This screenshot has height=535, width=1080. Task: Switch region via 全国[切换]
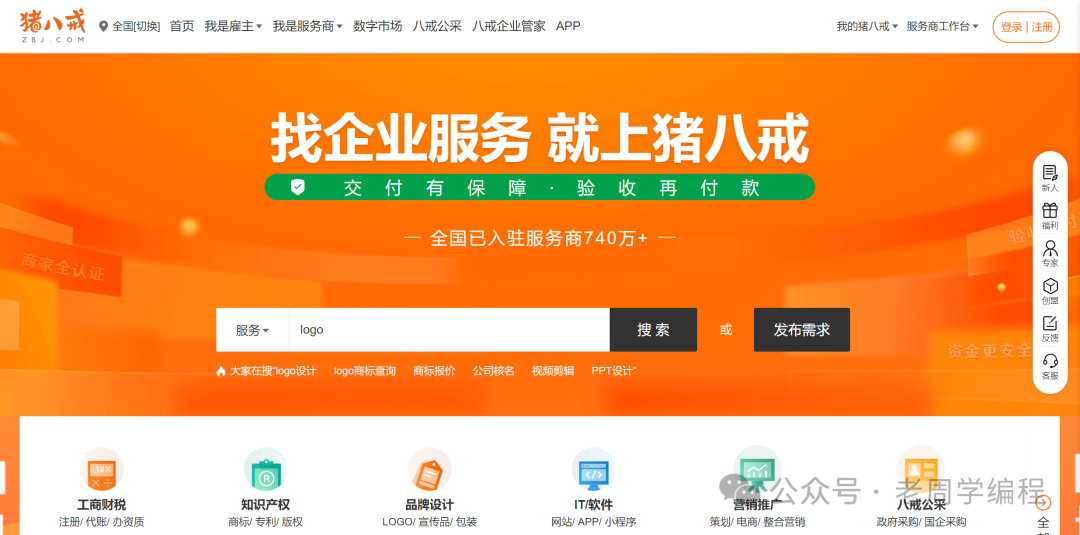pyautogui.click(x=136, y=26)
